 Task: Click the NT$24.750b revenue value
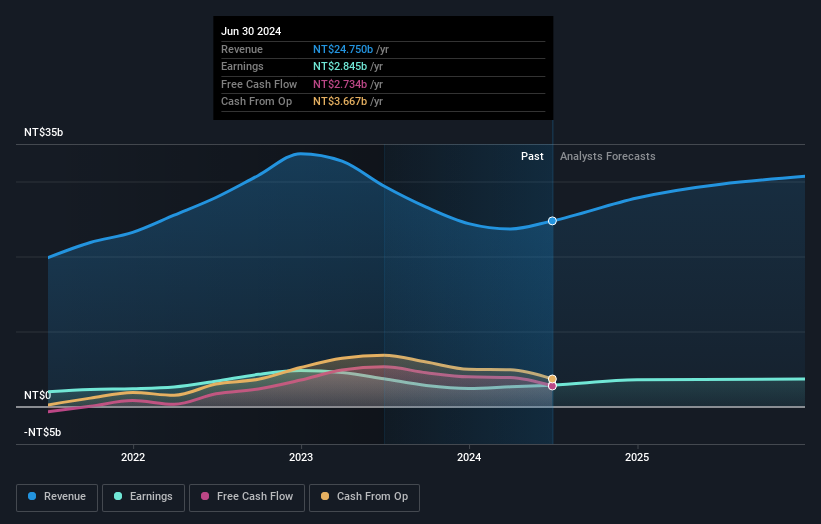(343, 49)
